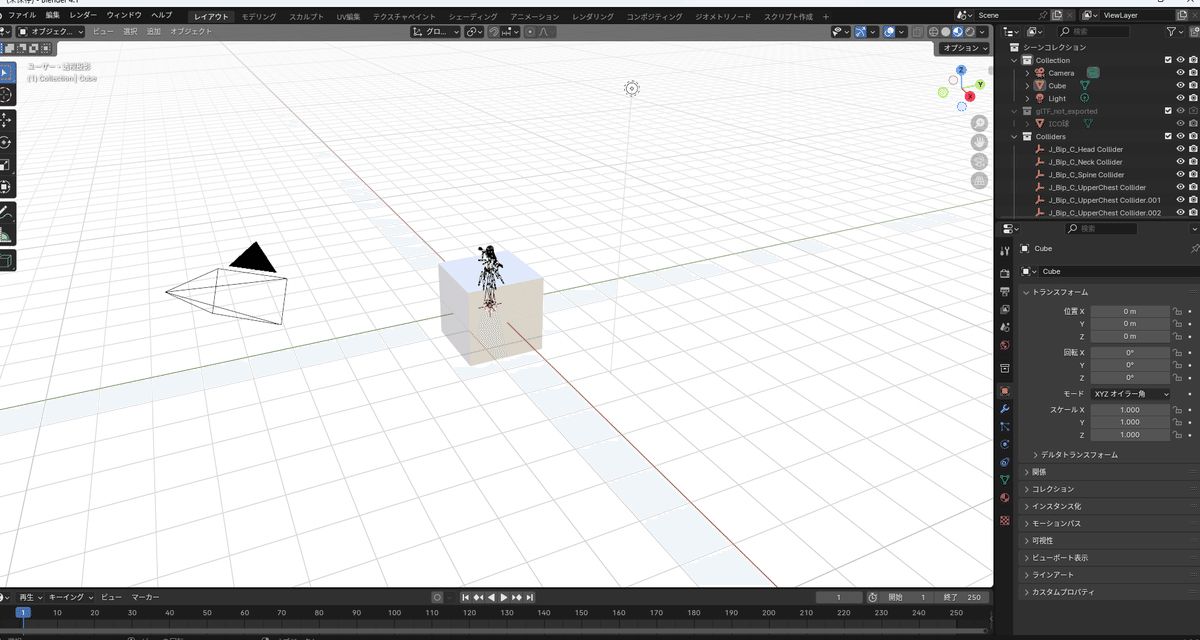Select the Add Cube tool
1200x640 pixels.
pyautogui.click(x=5, y=260)
